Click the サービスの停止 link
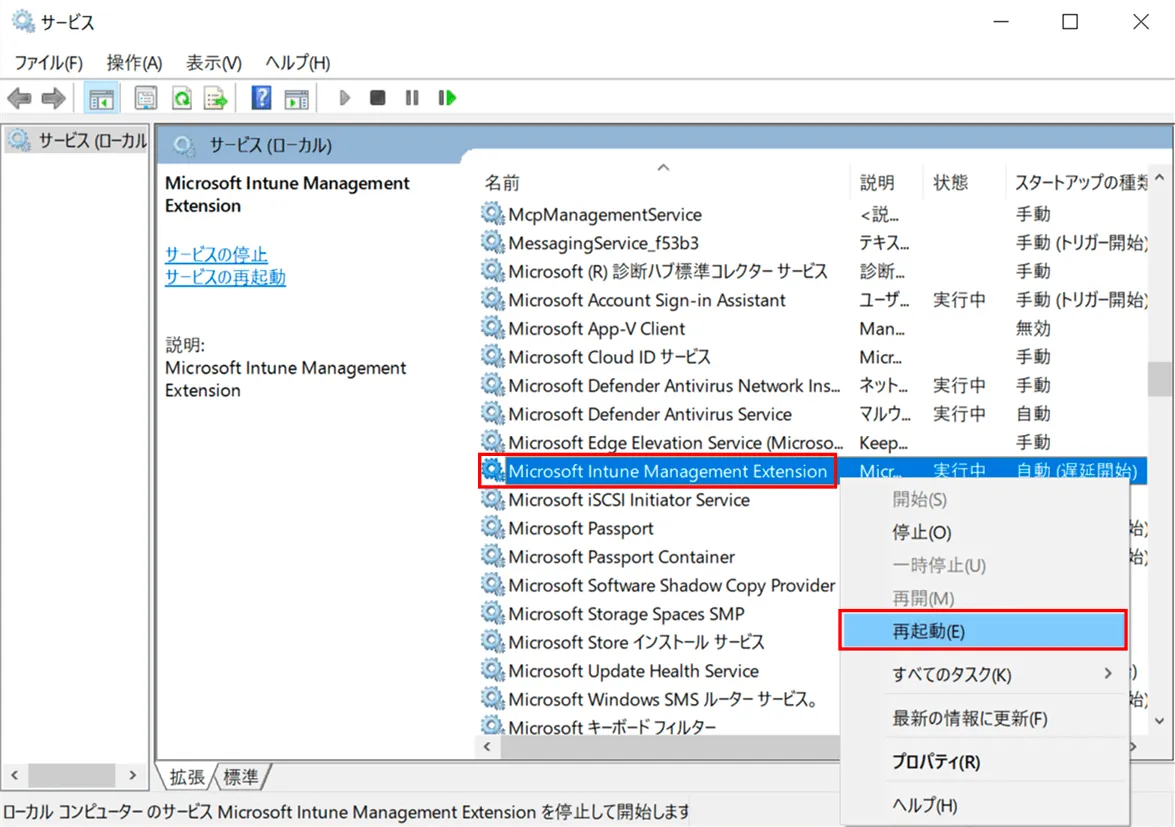1175x827 pixels. pyautogui.click(x=216, y=254)
